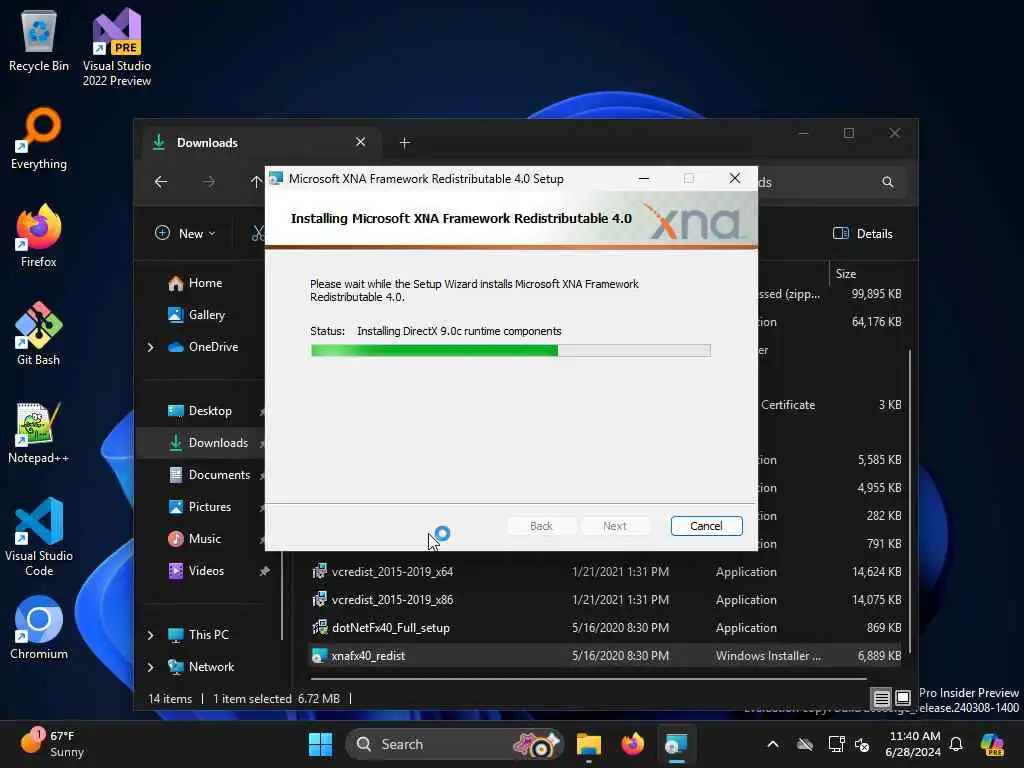Unpin Videos using its pin icon
This screenshot has width=1024, height=768.
(x=264, y=571)
